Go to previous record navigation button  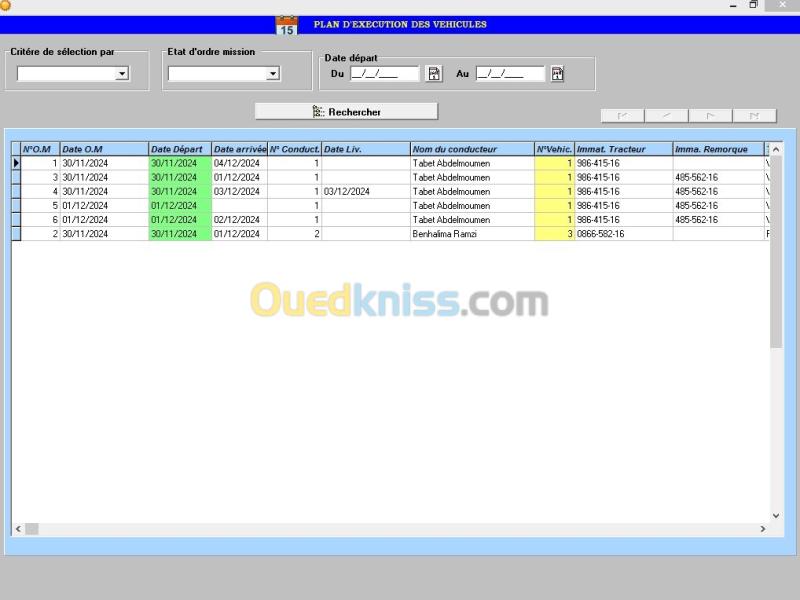coord(666,116)
